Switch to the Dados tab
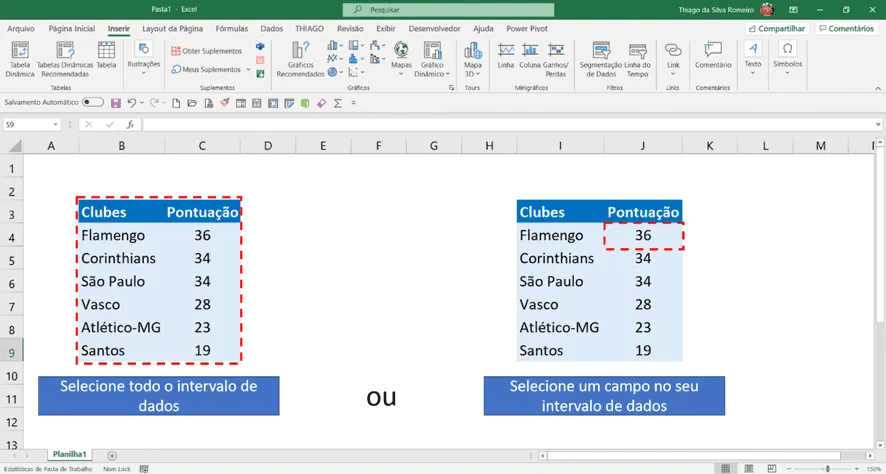This screenshot has height=474, width=886. pos(271,28)
